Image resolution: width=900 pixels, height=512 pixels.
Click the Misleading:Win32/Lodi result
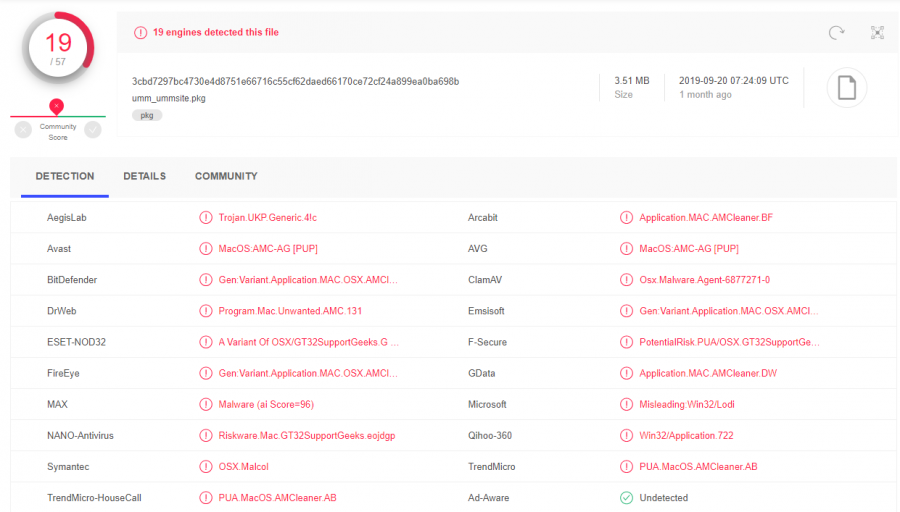tap(687, 404)
